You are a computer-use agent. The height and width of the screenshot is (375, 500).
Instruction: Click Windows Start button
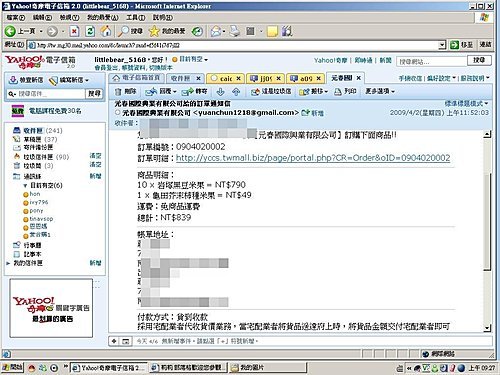[12, 367]
